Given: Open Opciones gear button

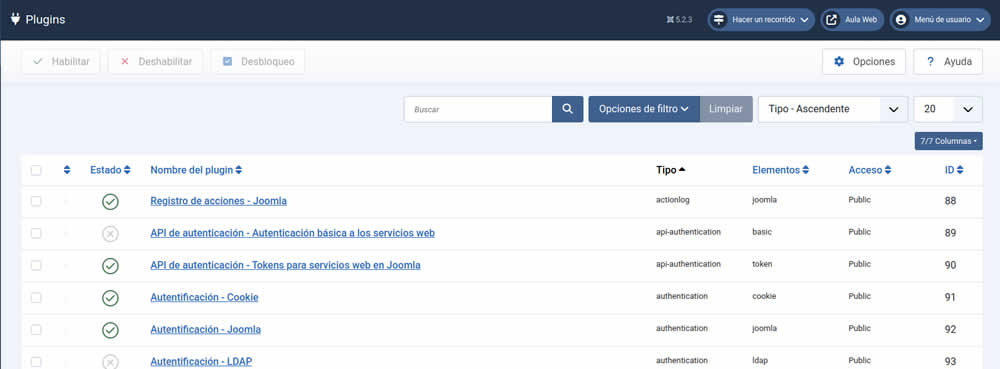Looking at the screenshot, I should tap(864, 62).
